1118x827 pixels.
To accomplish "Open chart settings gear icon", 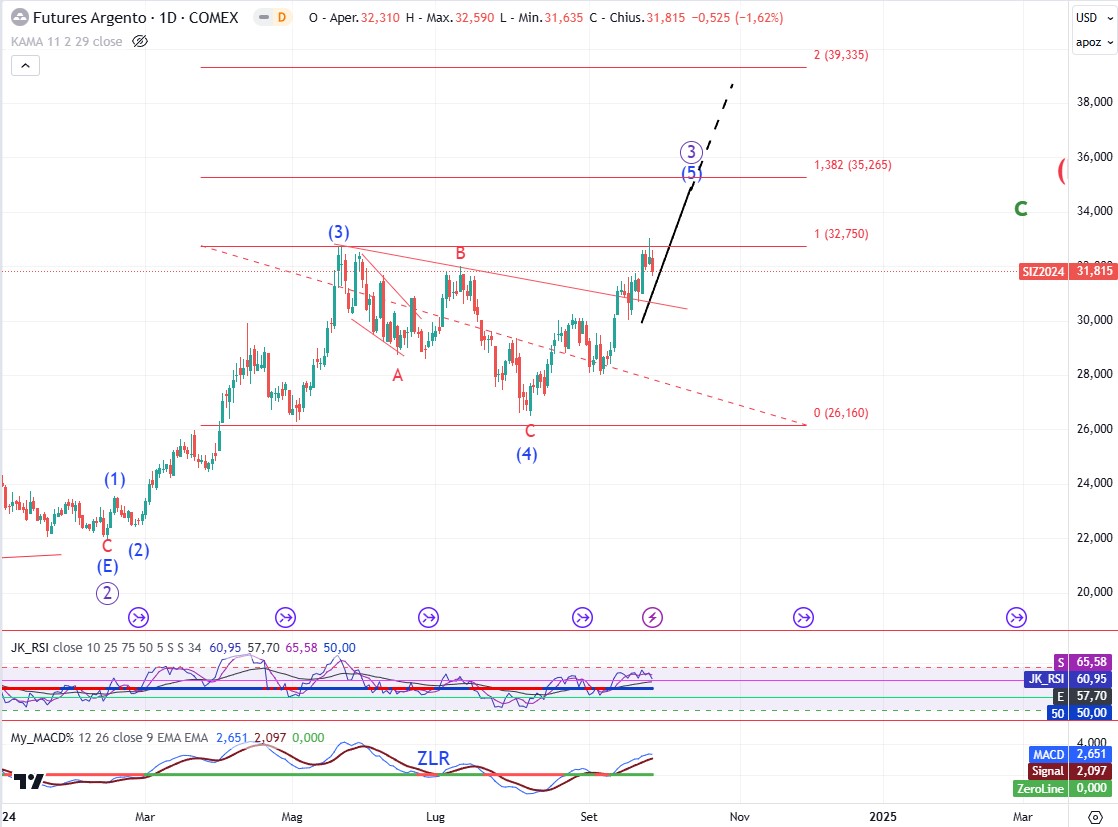I will [x=1095, y=816].
